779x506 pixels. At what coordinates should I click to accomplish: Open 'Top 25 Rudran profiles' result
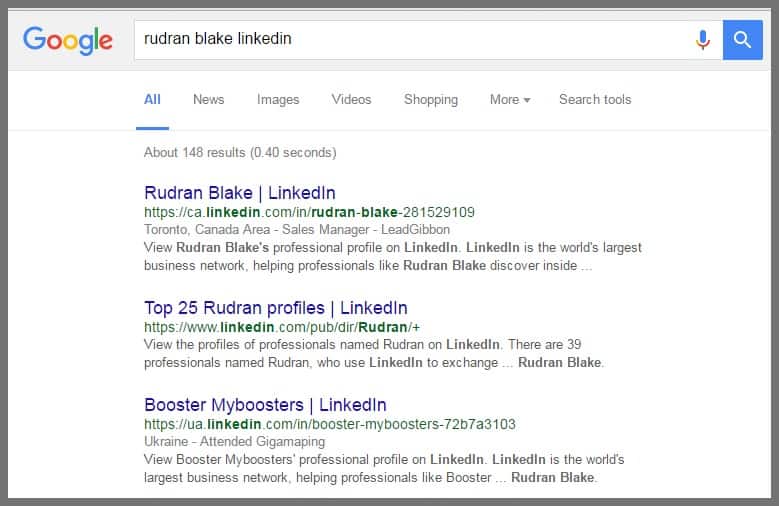[x=275, y=308]
